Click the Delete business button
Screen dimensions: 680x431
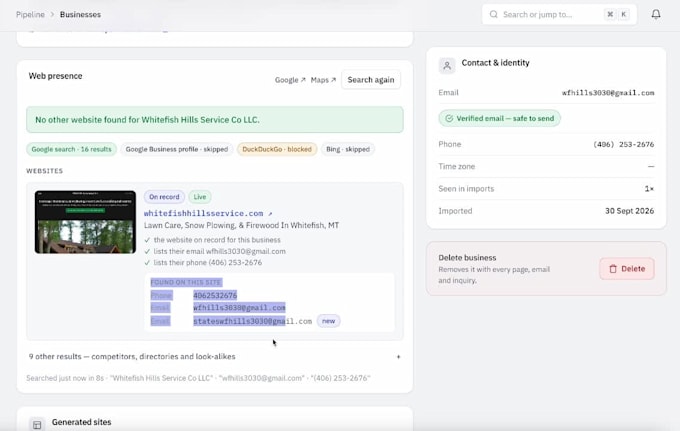click(x=627, y=269)
